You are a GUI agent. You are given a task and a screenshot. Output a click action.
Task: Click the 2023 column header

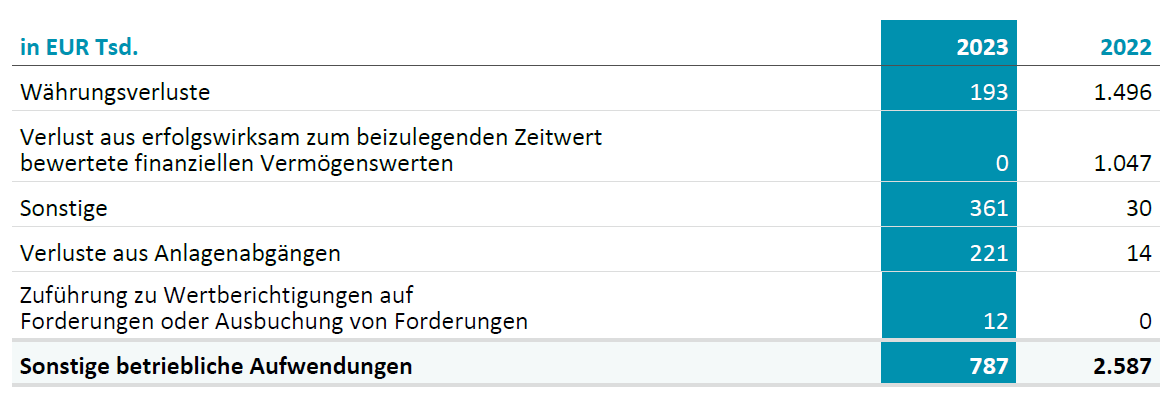pos(982,48)
